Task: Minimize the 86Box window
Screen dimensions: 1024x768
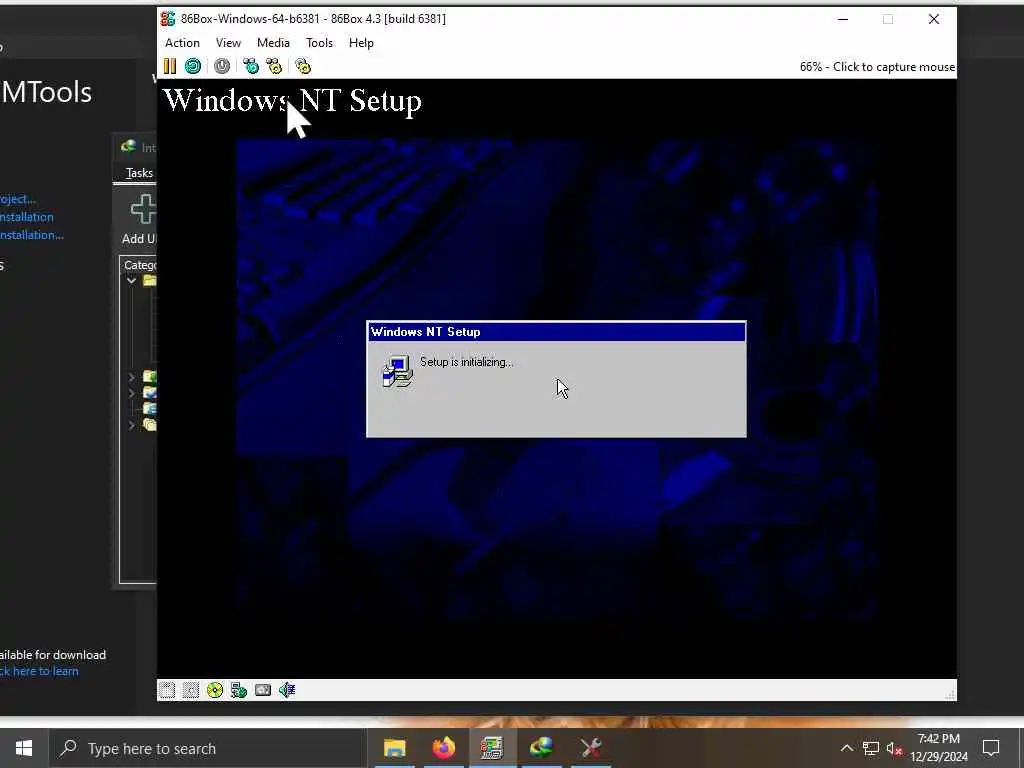Action: pyautogui.click(x=843, y=19)
